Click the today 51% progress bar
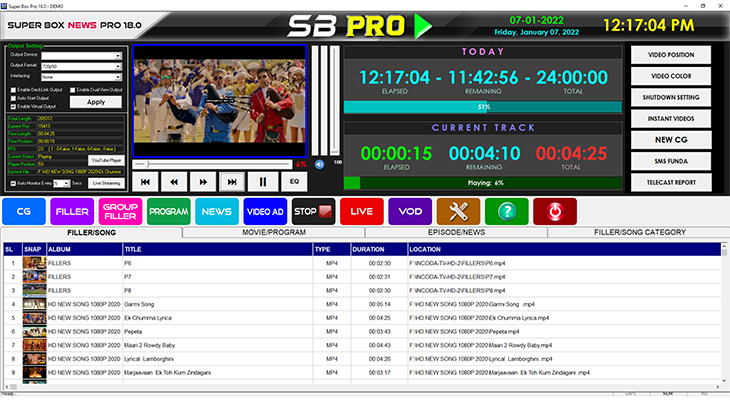 483,107
